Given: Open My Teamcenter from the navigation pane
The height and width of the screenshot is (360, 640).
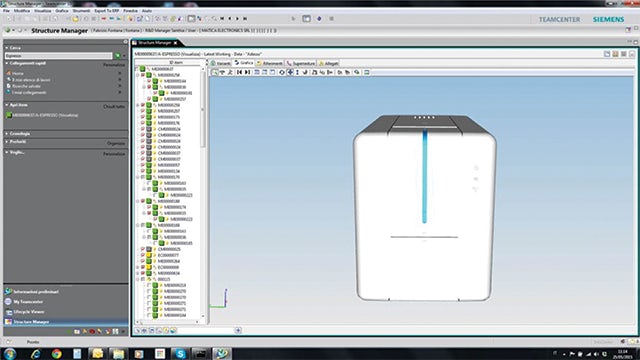Looking at the screenshot, I should click(28, 302).
